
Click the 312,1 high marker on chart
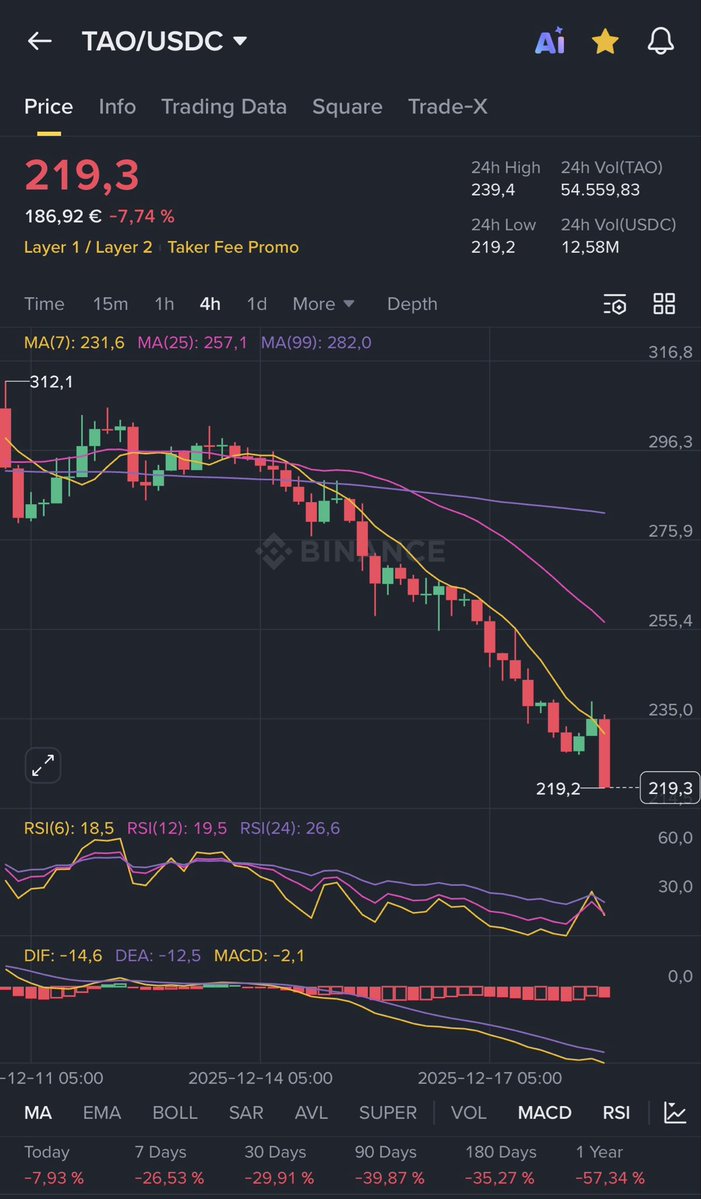(51, 382)
